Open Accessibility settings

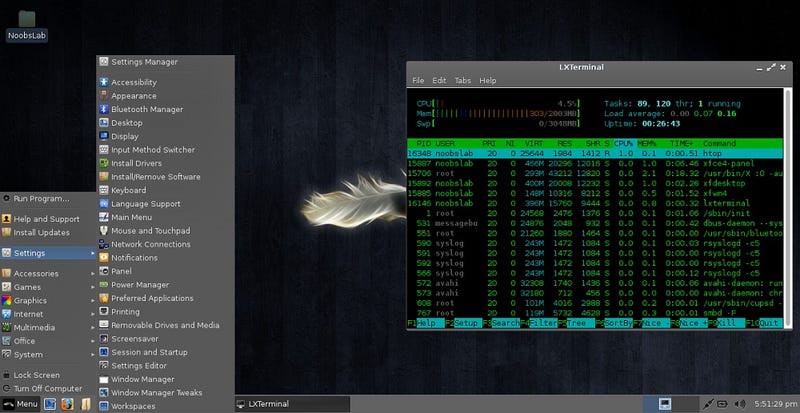(165, 82)
